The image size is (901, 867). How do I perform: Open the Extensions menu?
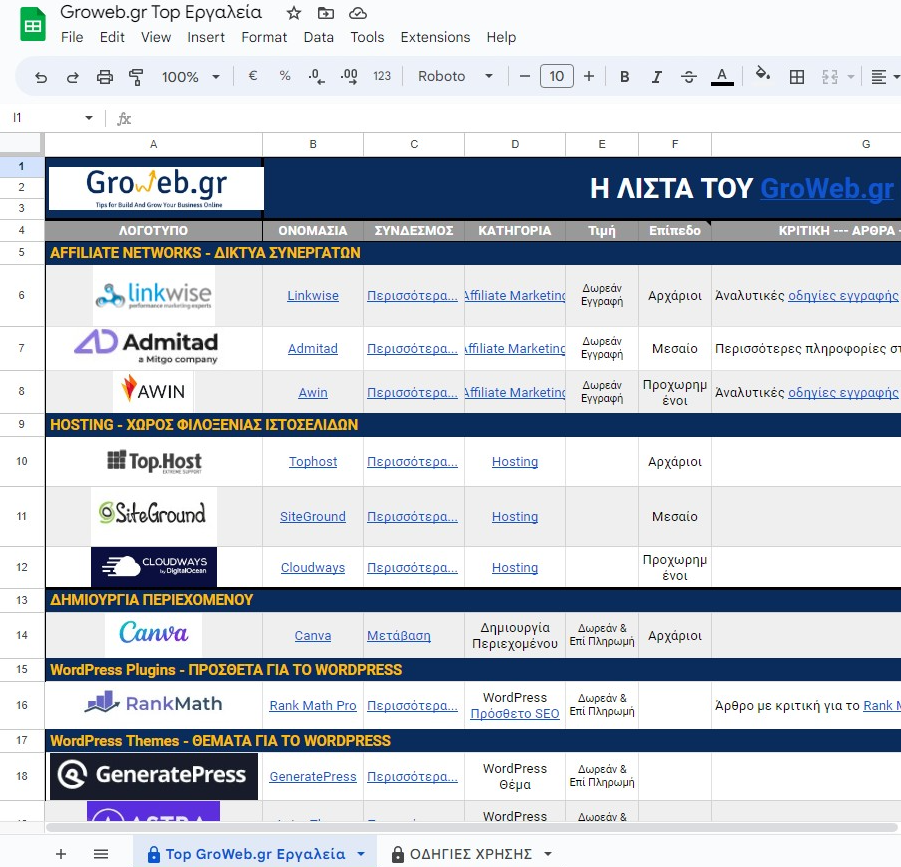click(435, 37)
